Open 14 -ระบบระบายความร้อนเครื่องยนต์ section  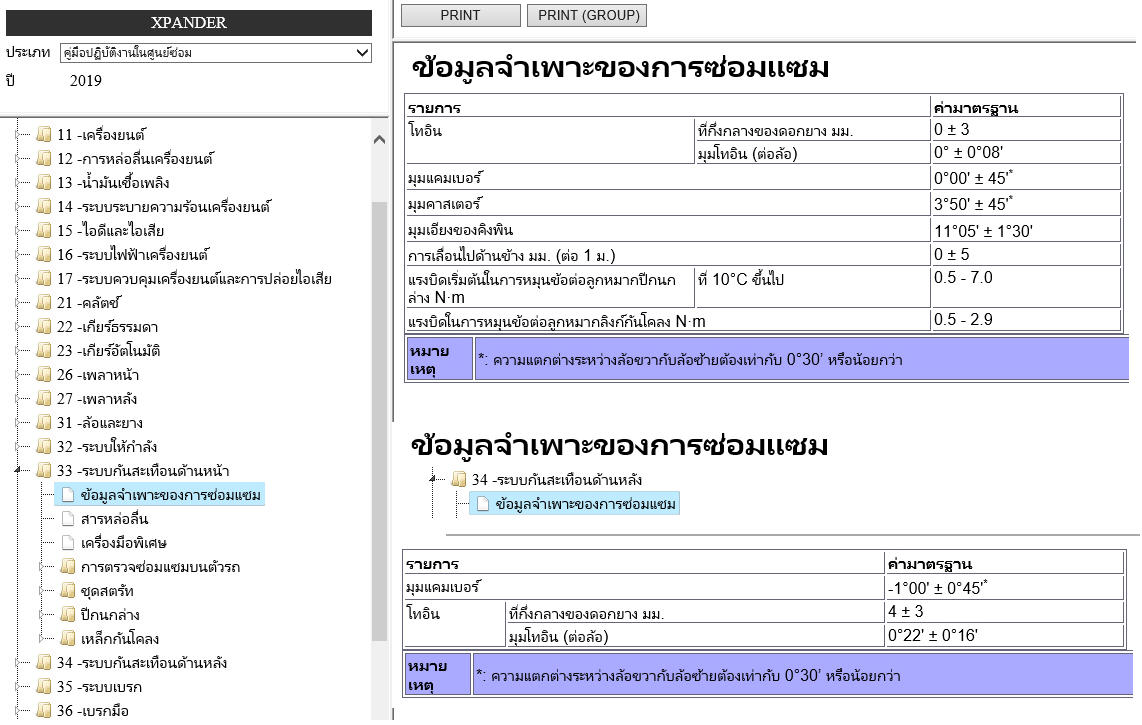[x=164, y=206]
